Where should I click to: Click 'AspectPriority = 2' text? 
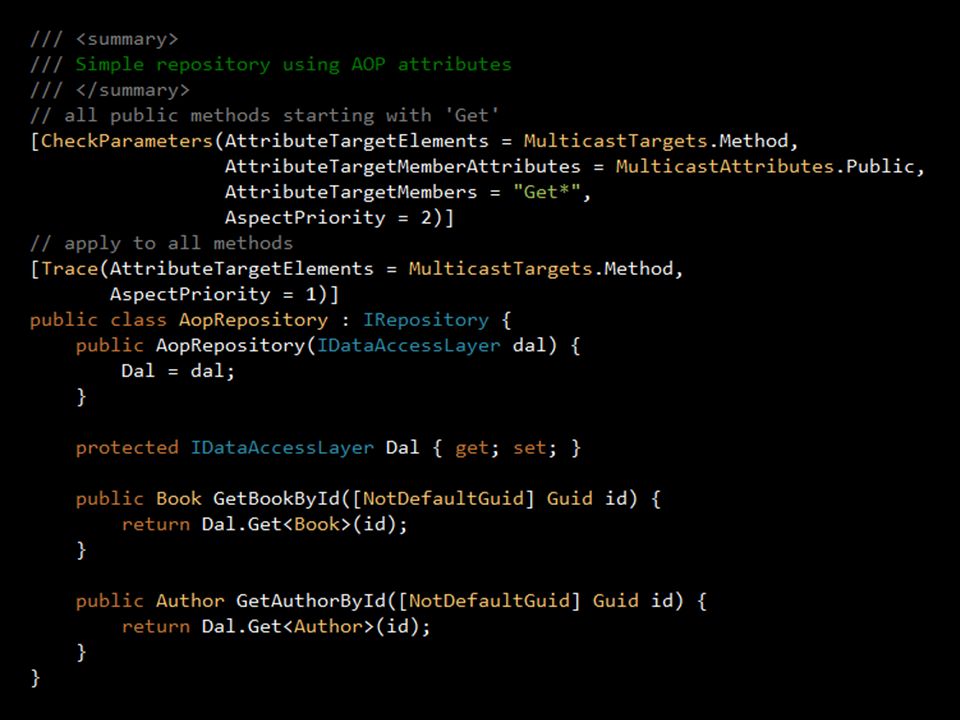click(x=329, y=217)
